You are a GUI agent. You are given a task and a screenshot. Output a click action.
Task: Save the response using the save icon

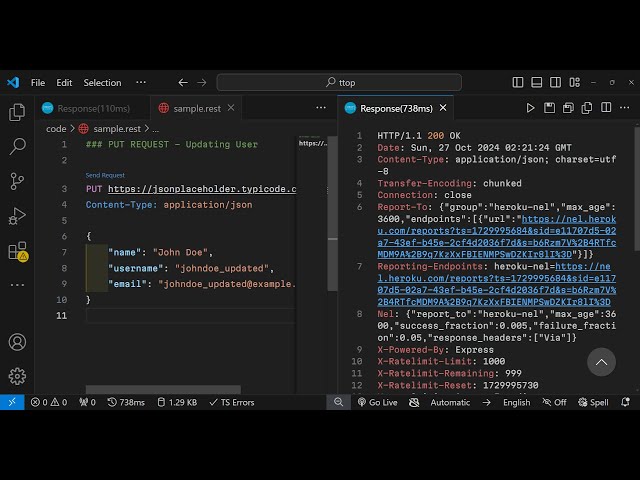point(551,108)
